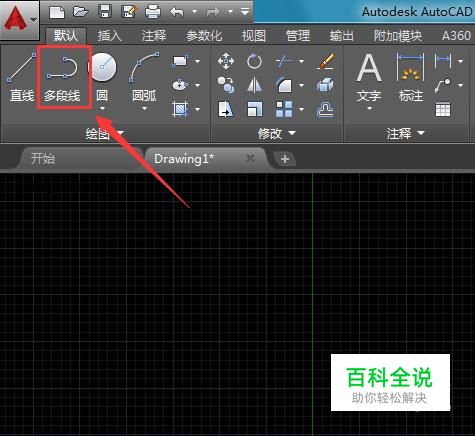
Task: Expand the 修改 panel flyout
Action: tap(277, 134)
